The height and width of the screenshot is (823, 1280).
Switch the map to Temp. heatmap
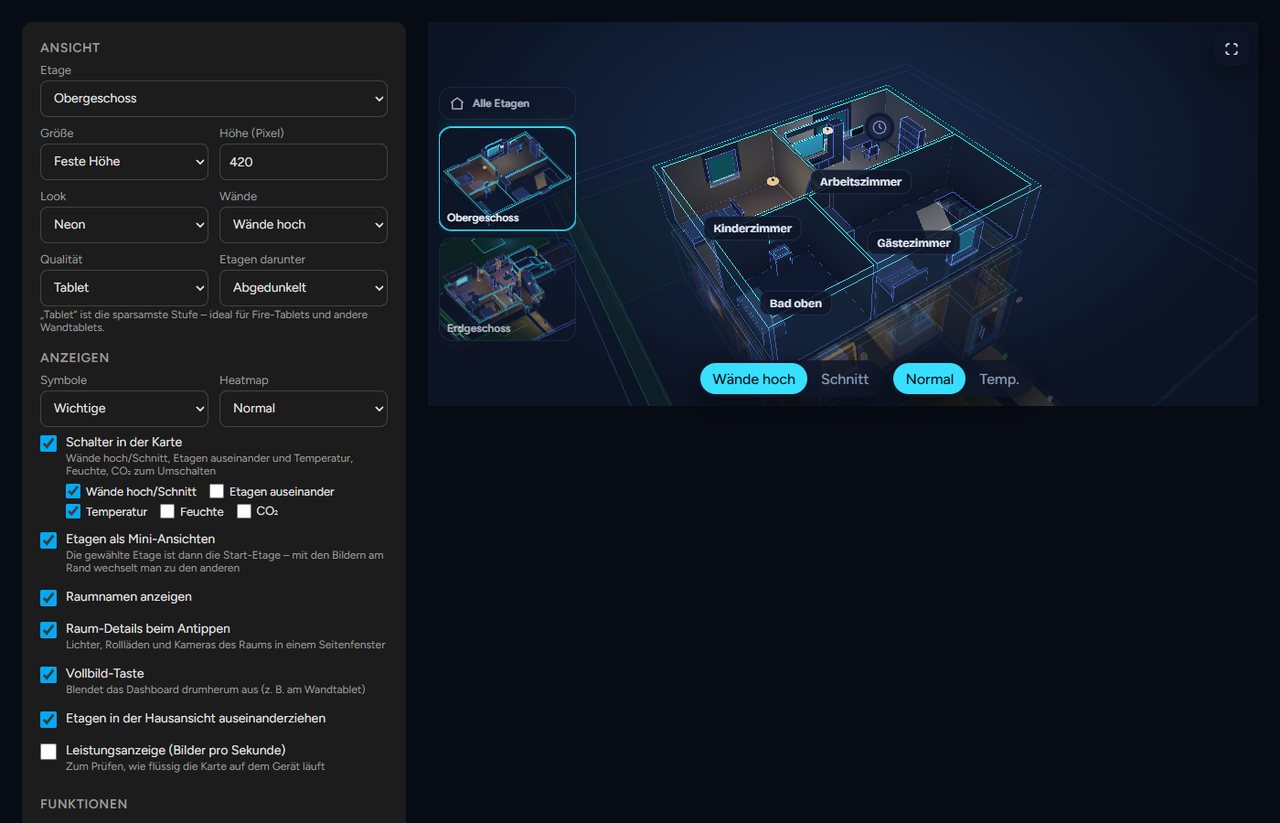999,379
